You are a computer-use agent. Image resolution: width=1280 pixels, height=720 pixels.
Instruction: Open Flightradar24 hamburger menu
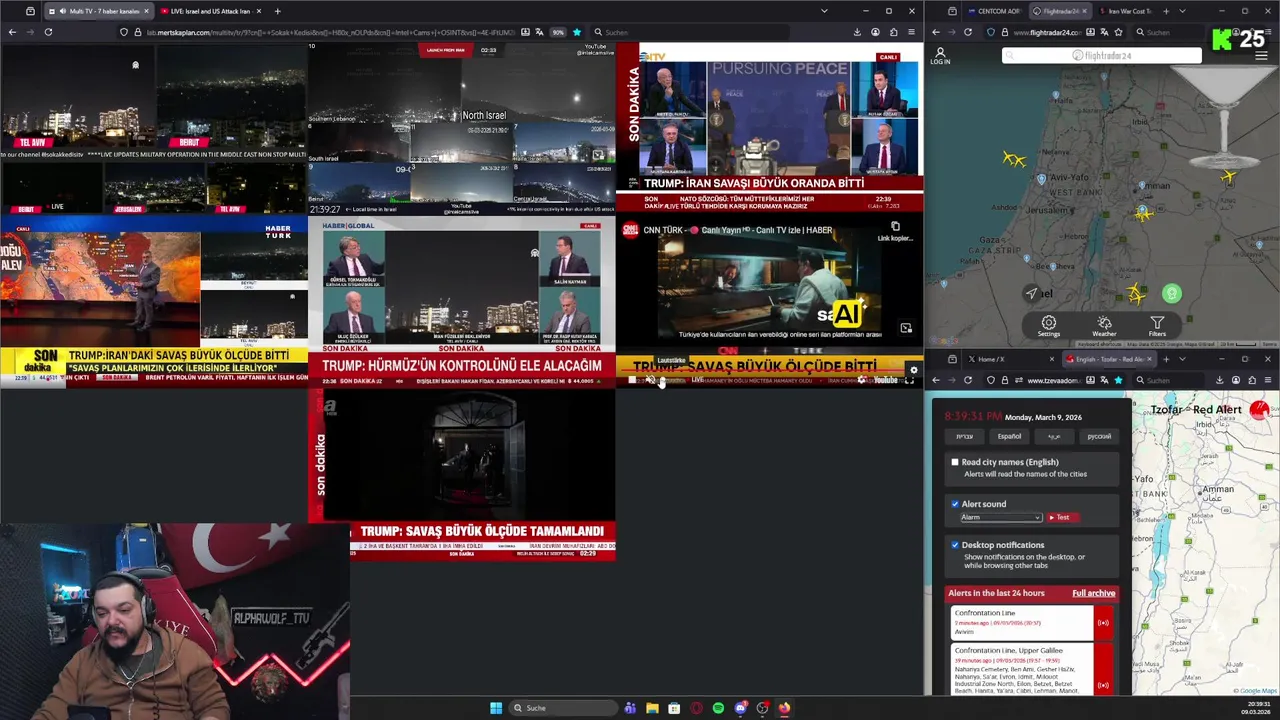pos(1261,55)
